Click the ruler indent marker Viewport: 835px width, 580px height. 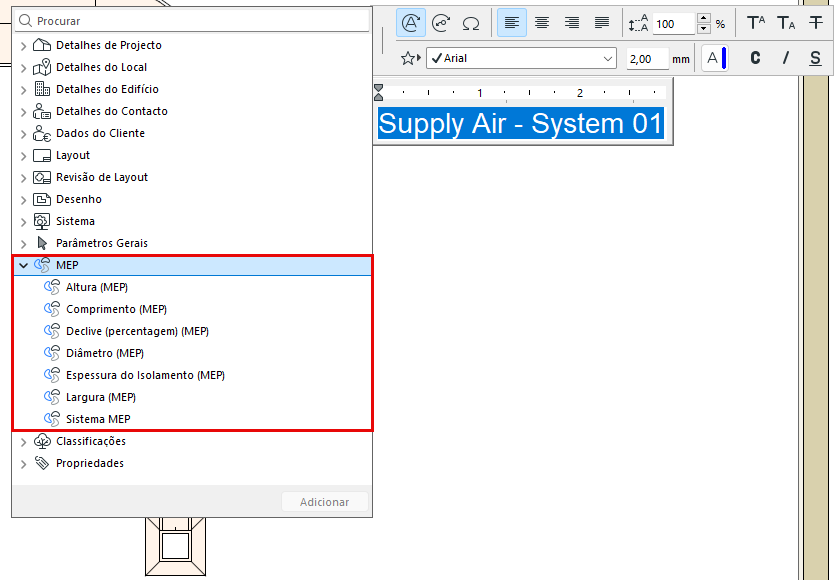[x=379, y=92]
